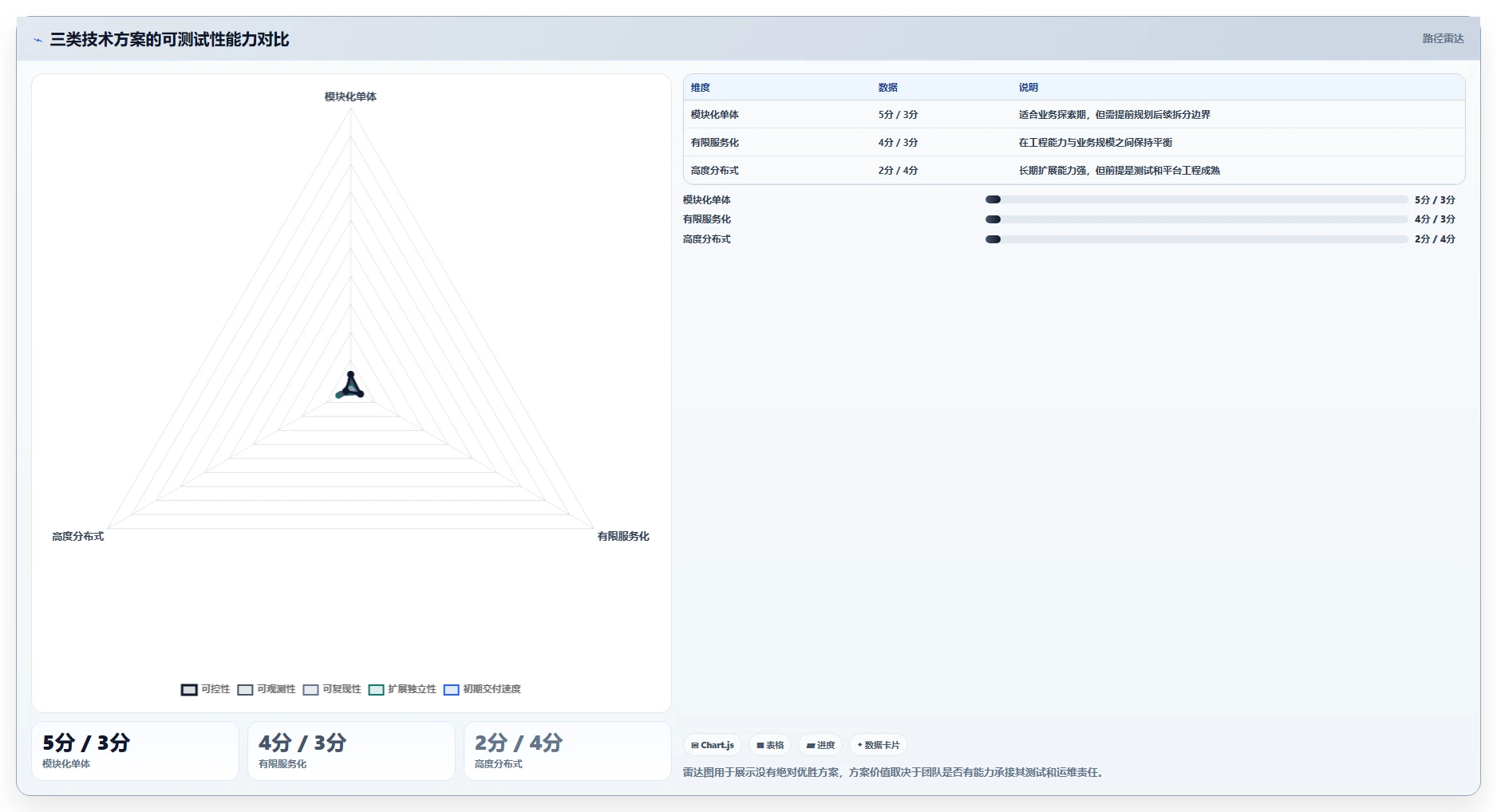This screenshot has height=812, width=1497.
Task: Click the description 适合业务探索期，但需提前规划后续拆分边界
Action: 1114,115
